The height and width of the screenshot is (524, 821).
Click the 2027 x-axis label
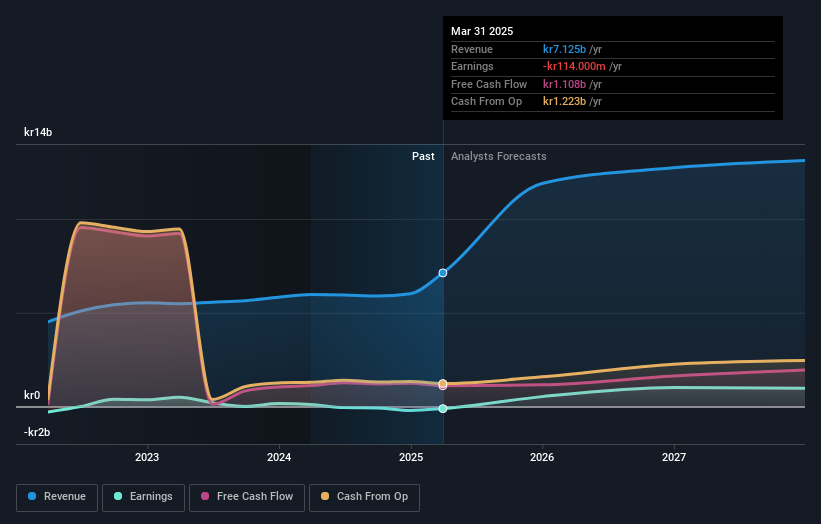coord(674,457)
